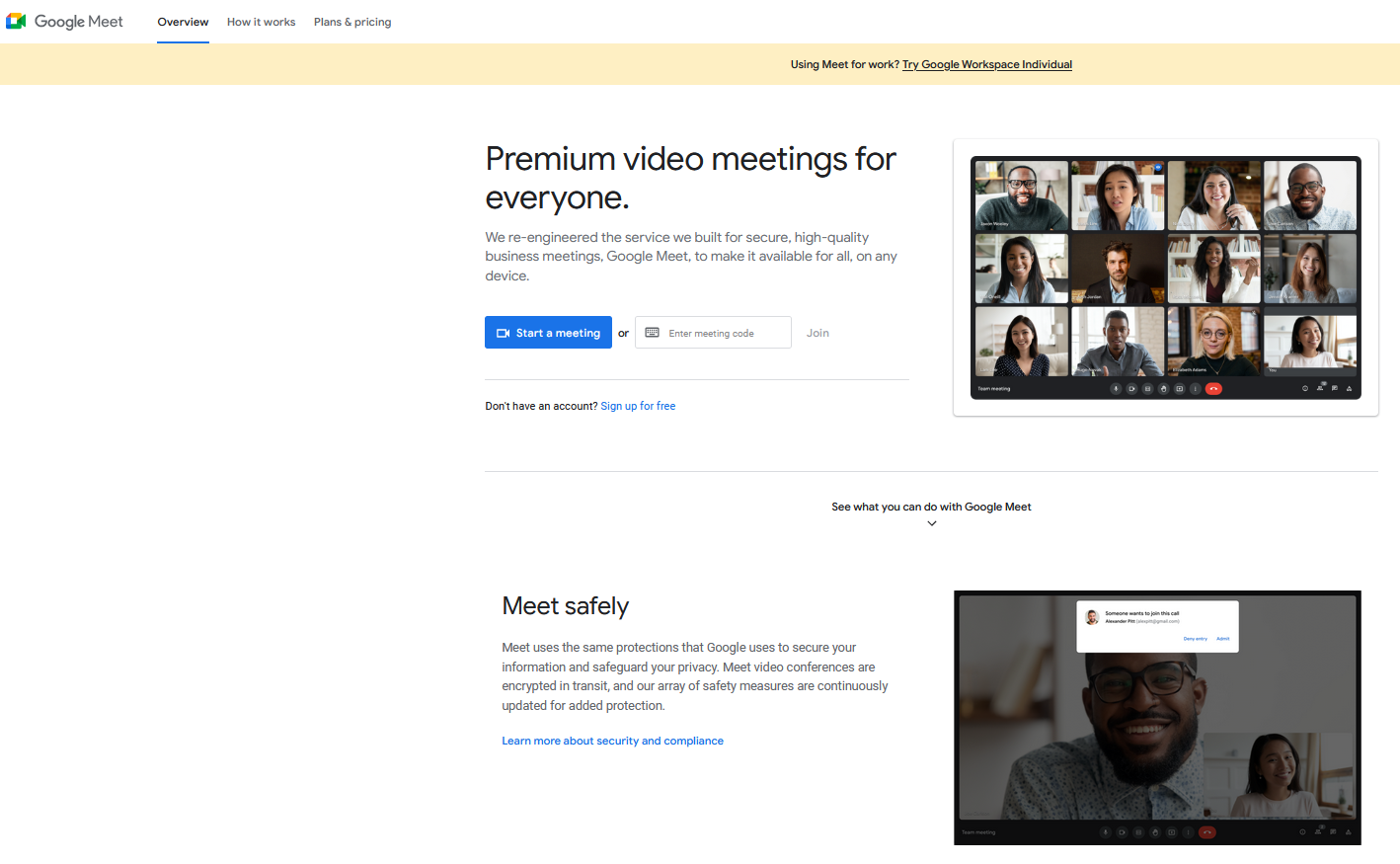1400x864 pixels.
Task: Click the keyboard icon in meeting code field
Action: [652, 333]
